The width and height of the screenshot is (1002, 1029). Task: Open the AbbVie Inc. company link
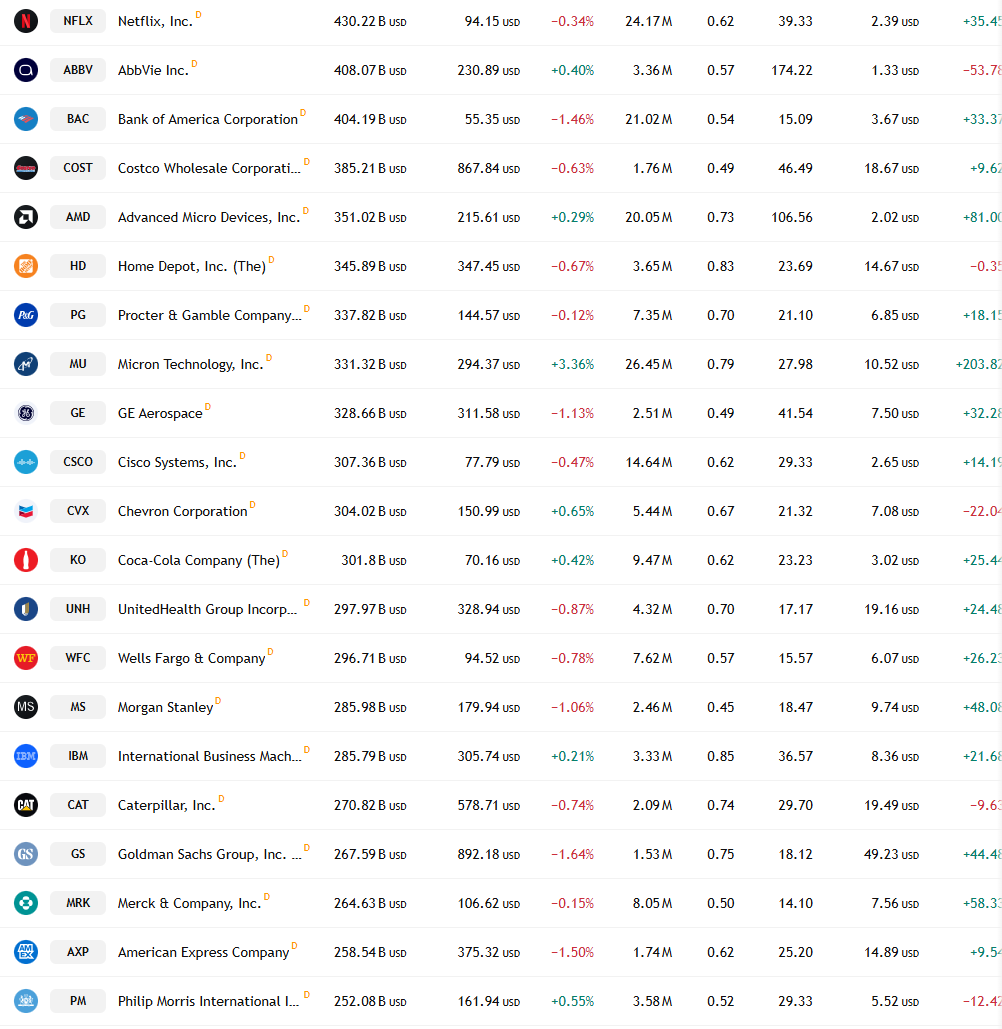153,70
